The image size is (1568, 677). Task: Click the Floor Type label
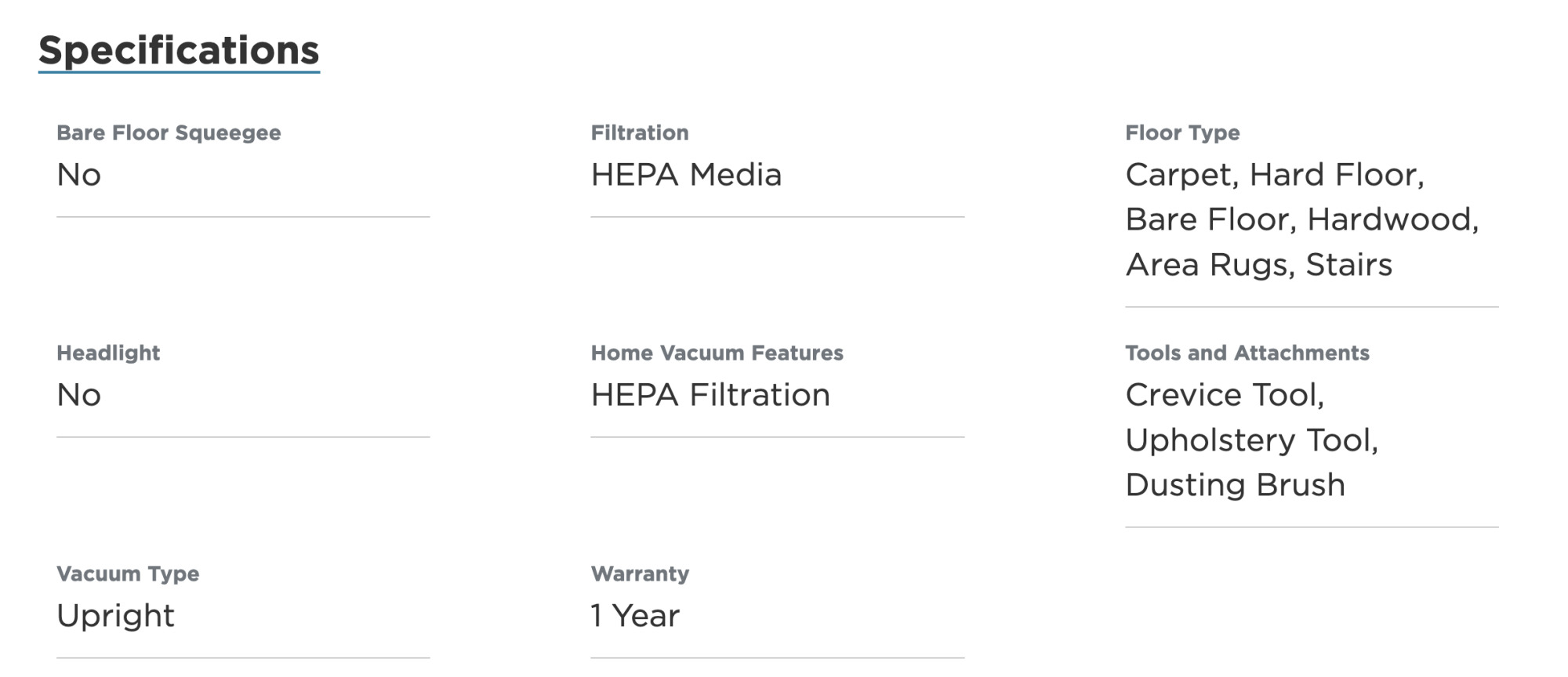(1182, 133)
